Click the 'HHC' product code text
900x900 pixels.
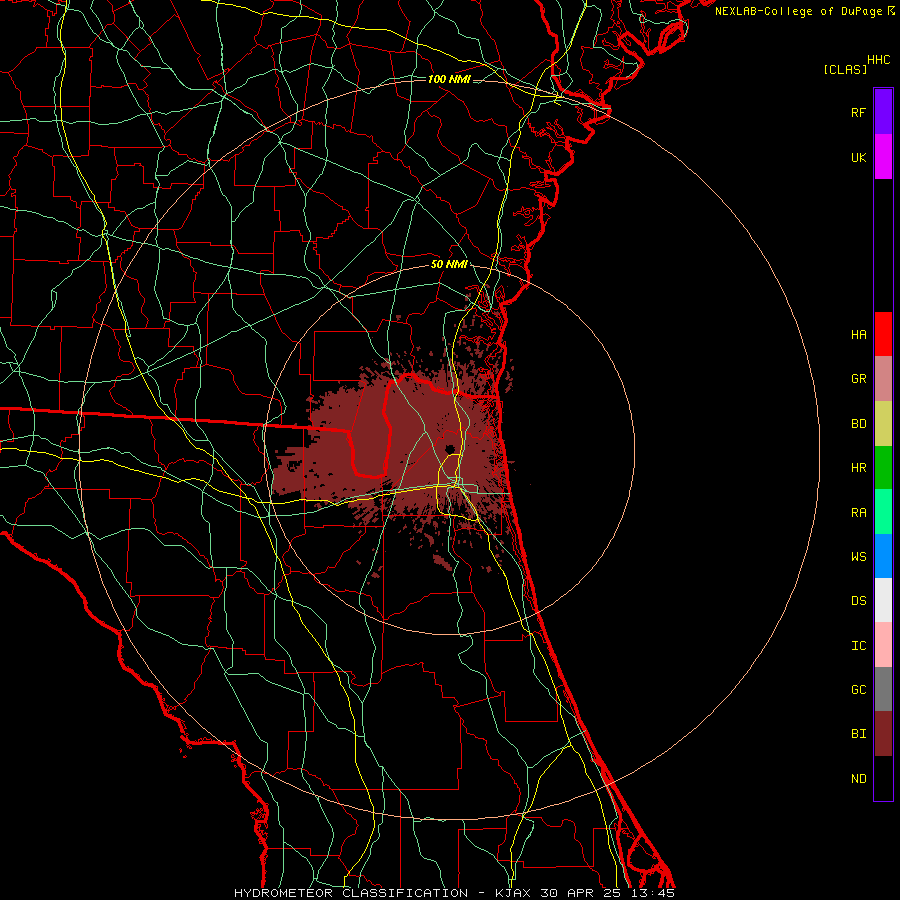(x=879, y=60)
